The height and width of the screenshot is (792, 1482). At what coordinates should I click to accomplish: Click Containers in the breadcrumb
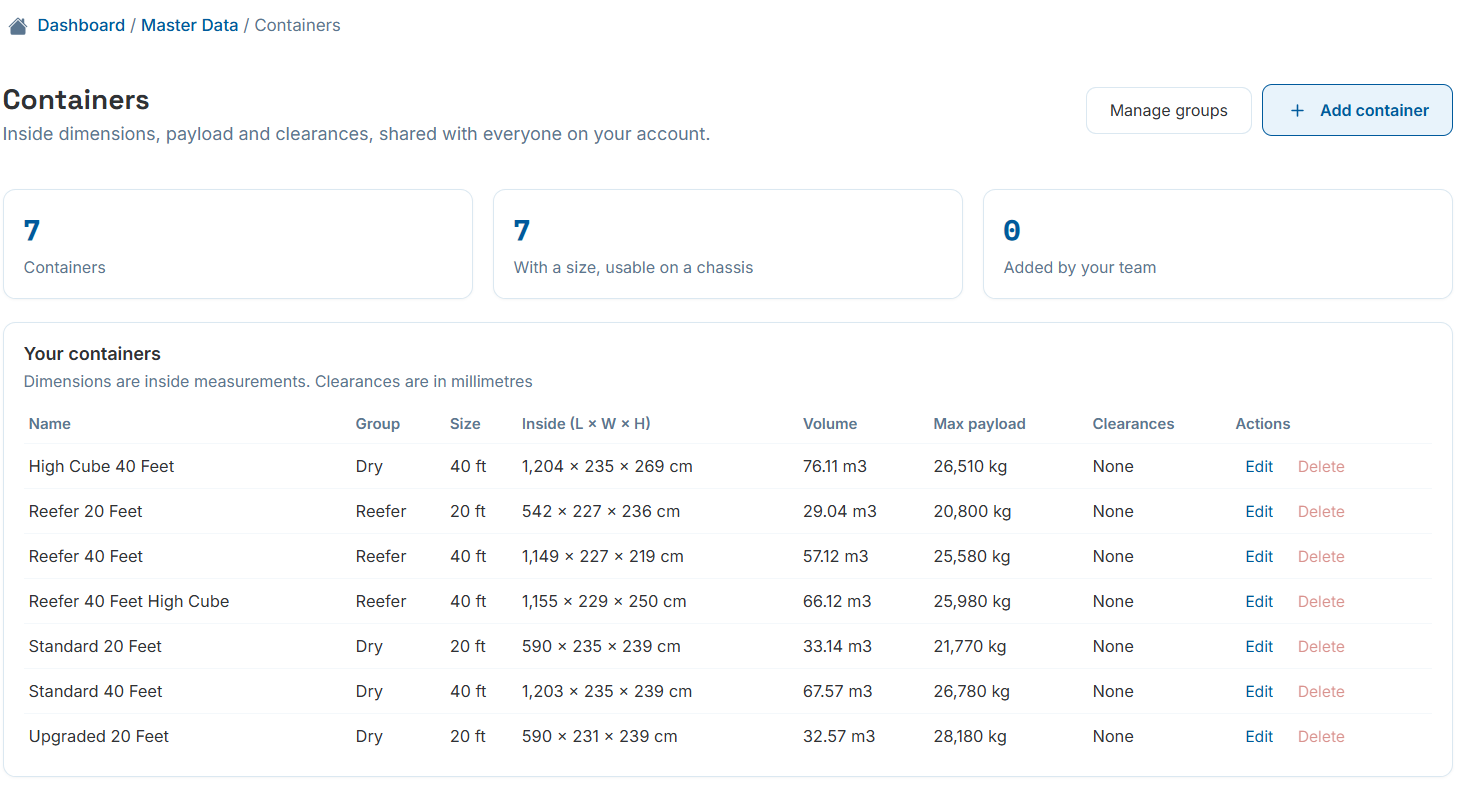coord(297,25)
